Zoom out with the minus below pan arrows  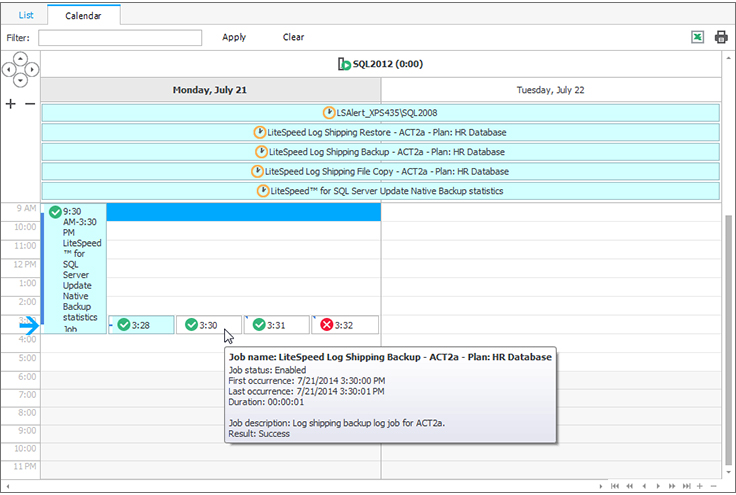tap(30, 104)
